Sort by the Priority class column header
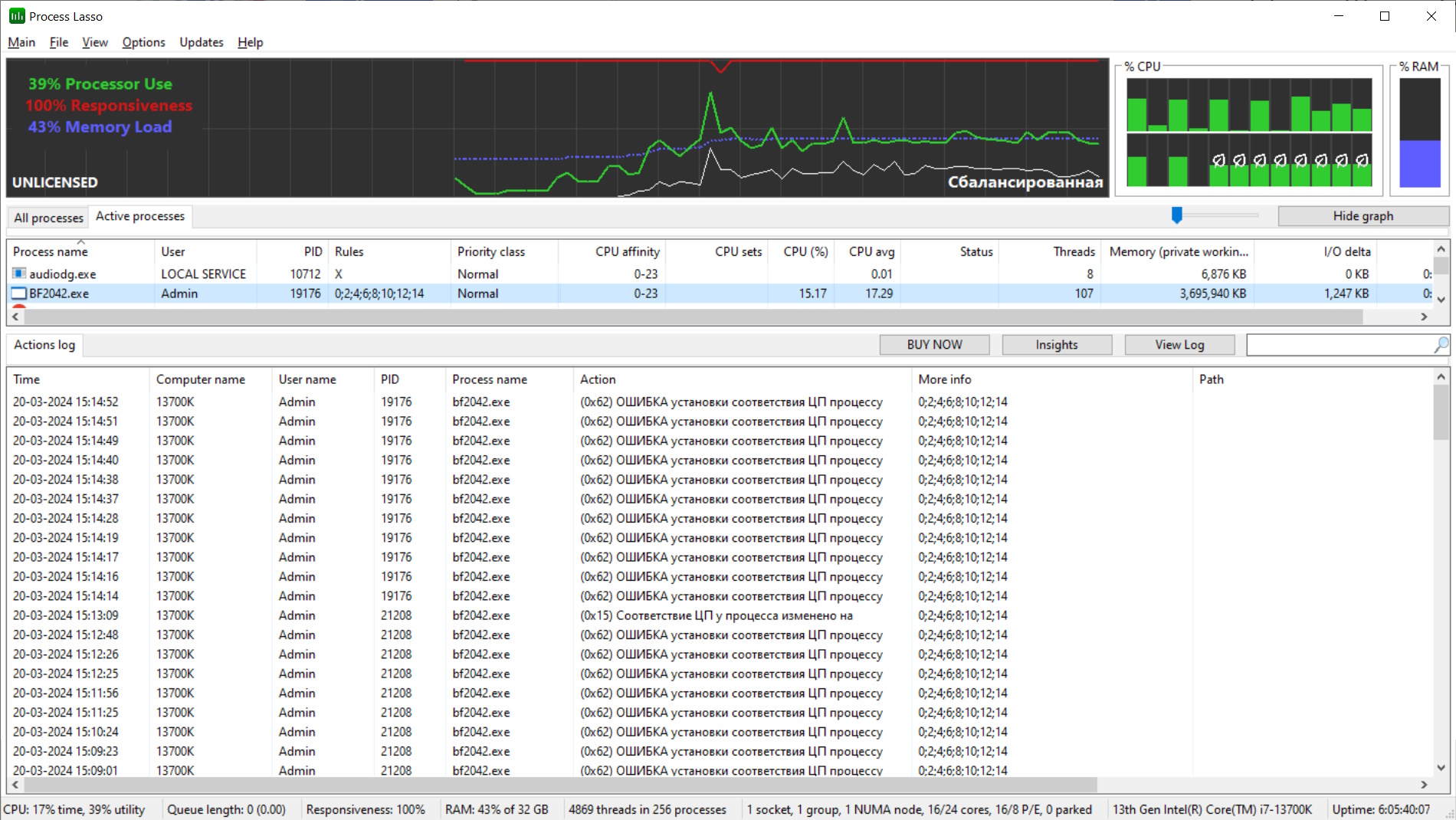 504,251
